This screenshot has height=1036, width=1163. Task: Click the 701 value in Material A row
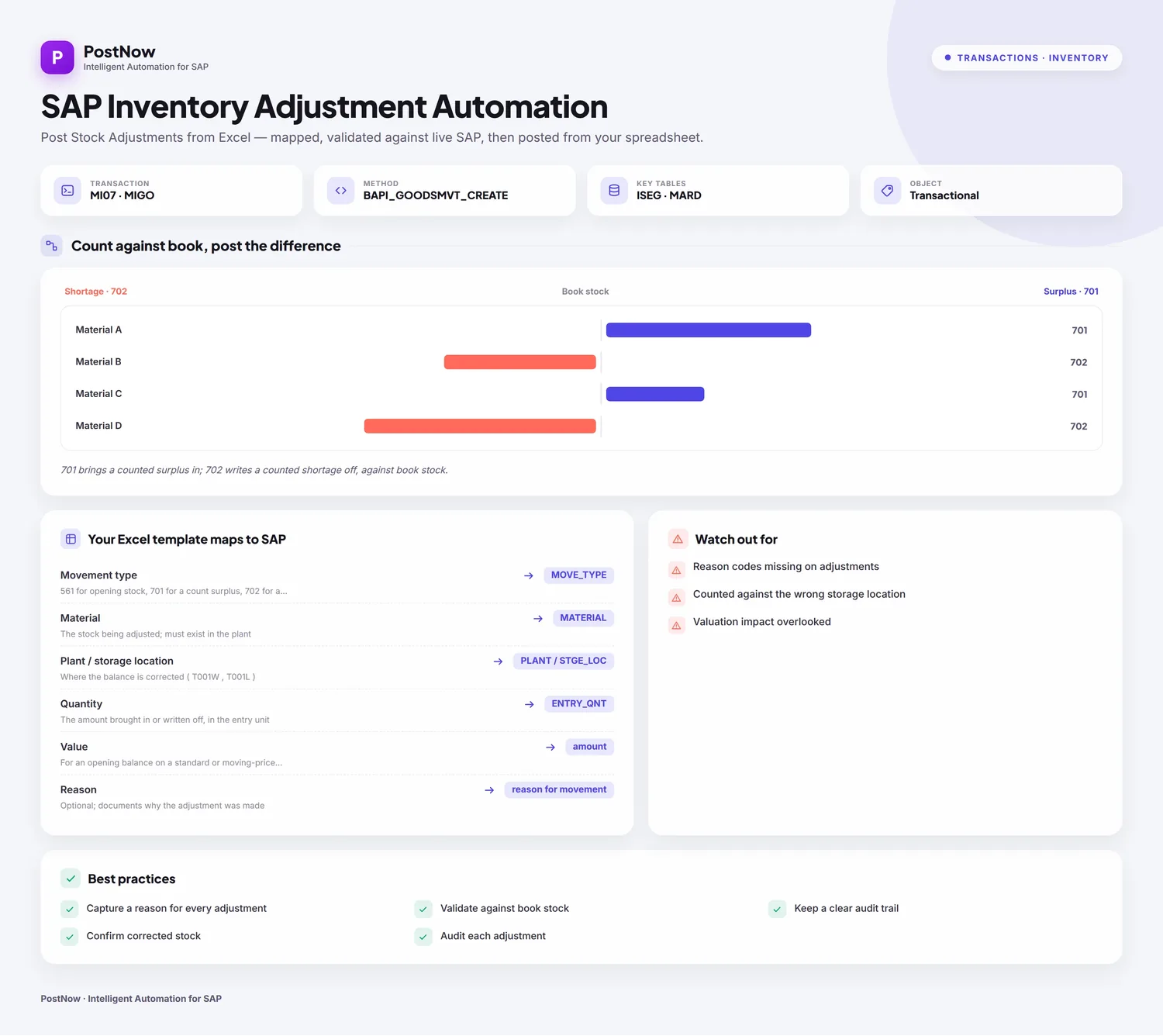click(1079, 330)
